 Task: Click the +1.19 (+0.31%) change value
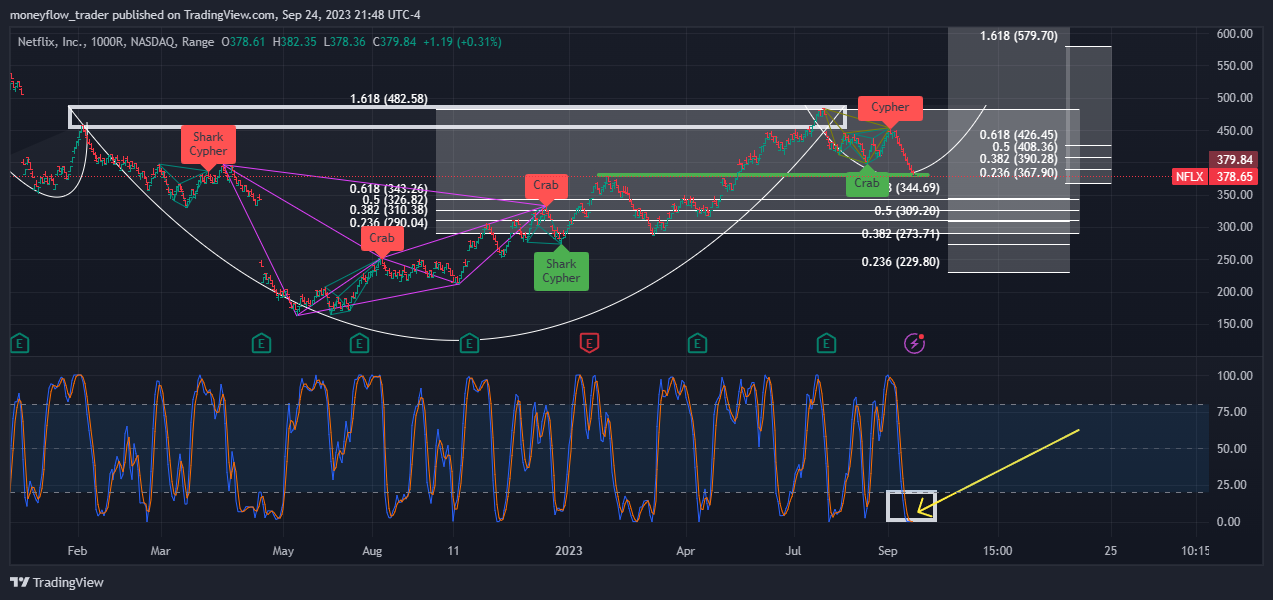click(x=462, y=42)
